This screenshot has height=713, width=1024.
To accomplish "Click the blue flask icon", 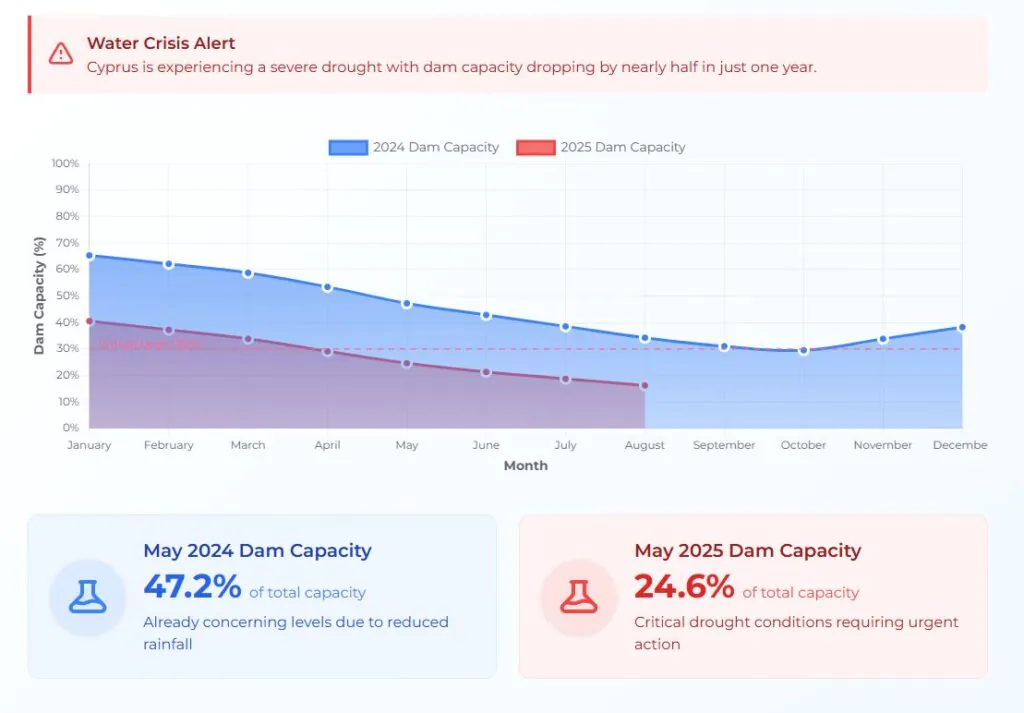I will (x=87, y=597).
